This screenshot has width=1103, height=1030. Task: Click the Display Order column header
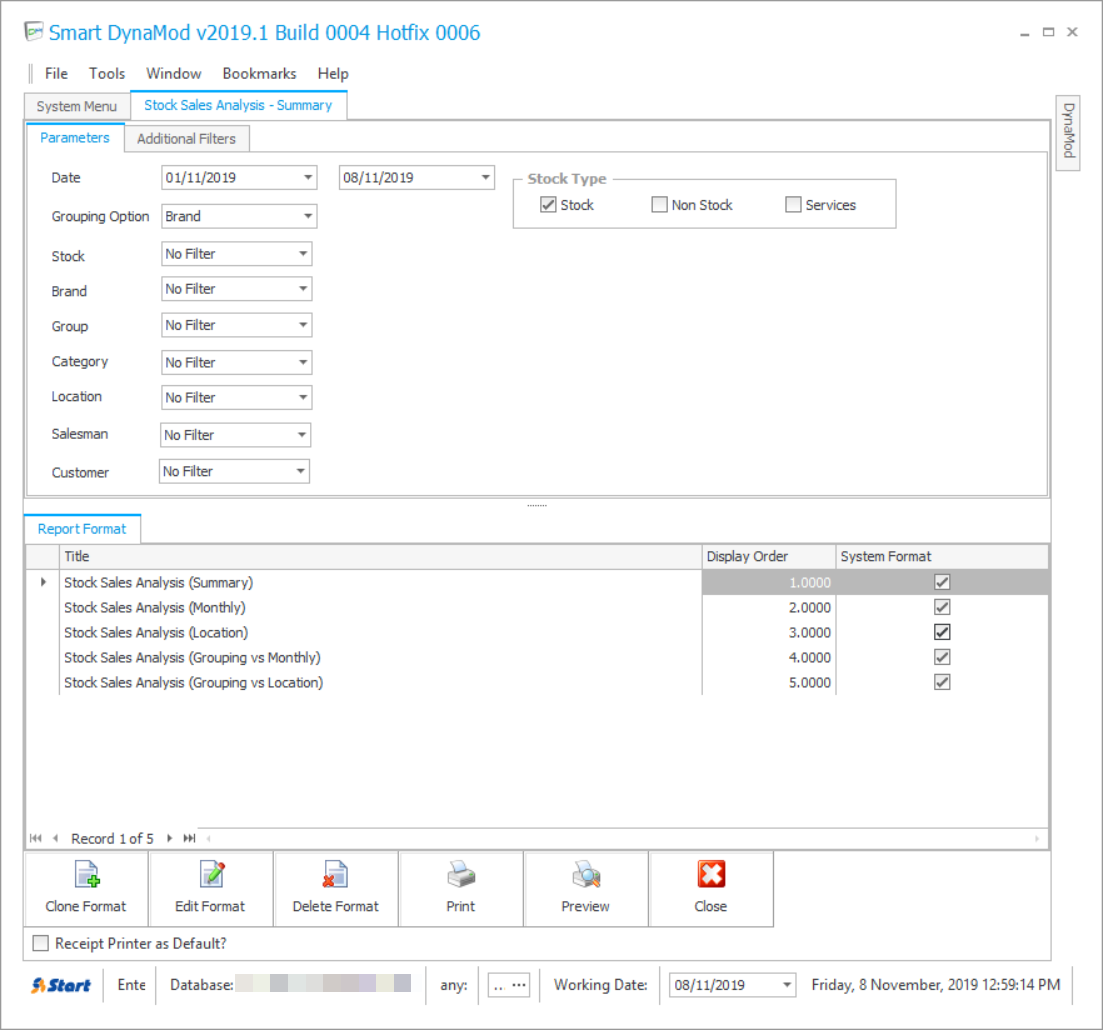pyautogui.click(x=769, y=557)
